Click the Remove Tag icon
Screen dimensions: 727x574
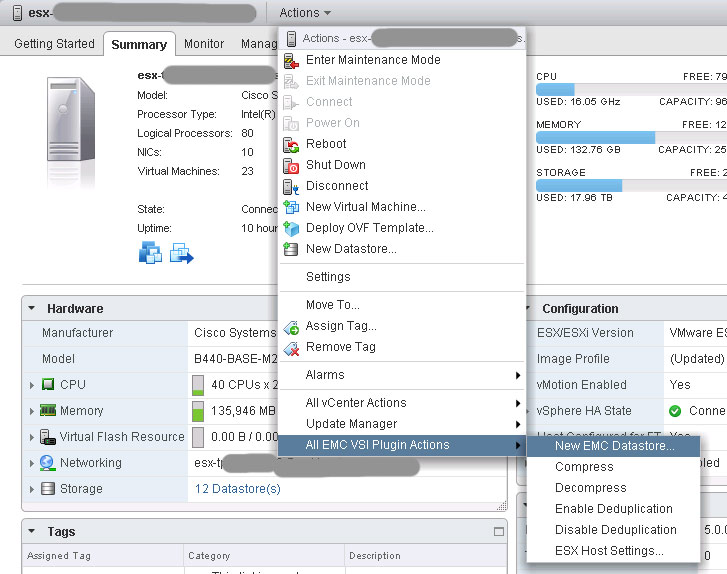click(292, 348)
